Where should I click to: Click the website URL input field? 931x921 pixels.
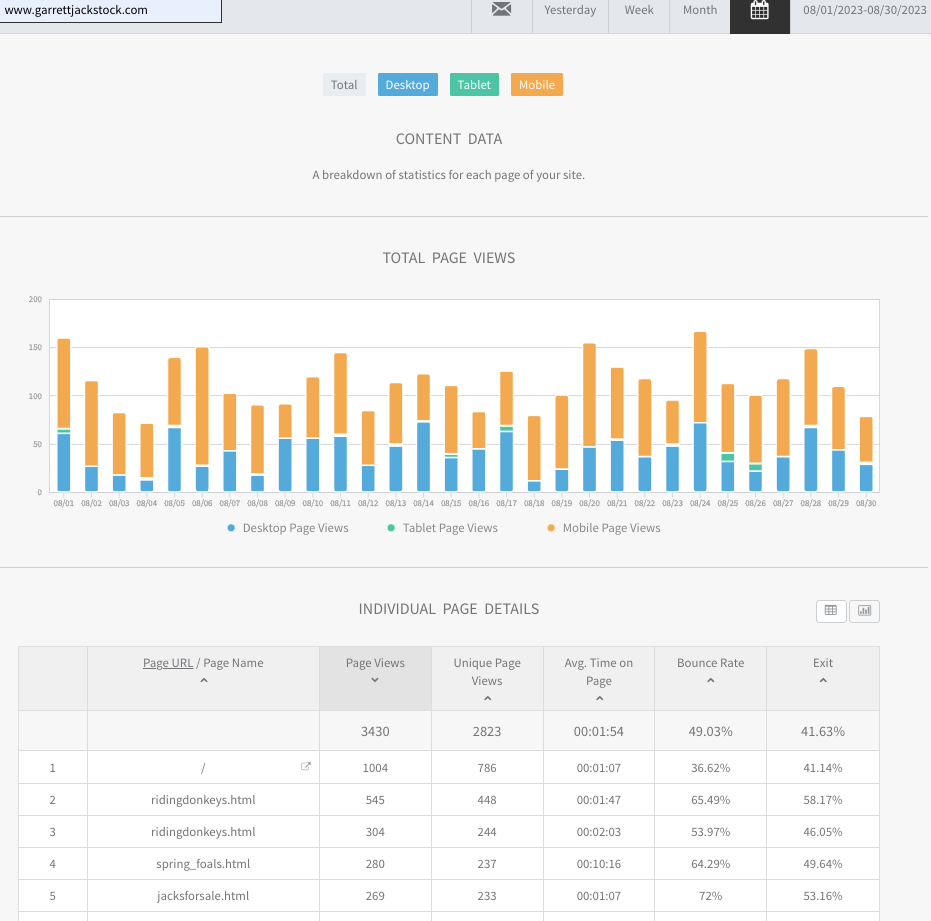pyautogui.click(x=110, y=10)
